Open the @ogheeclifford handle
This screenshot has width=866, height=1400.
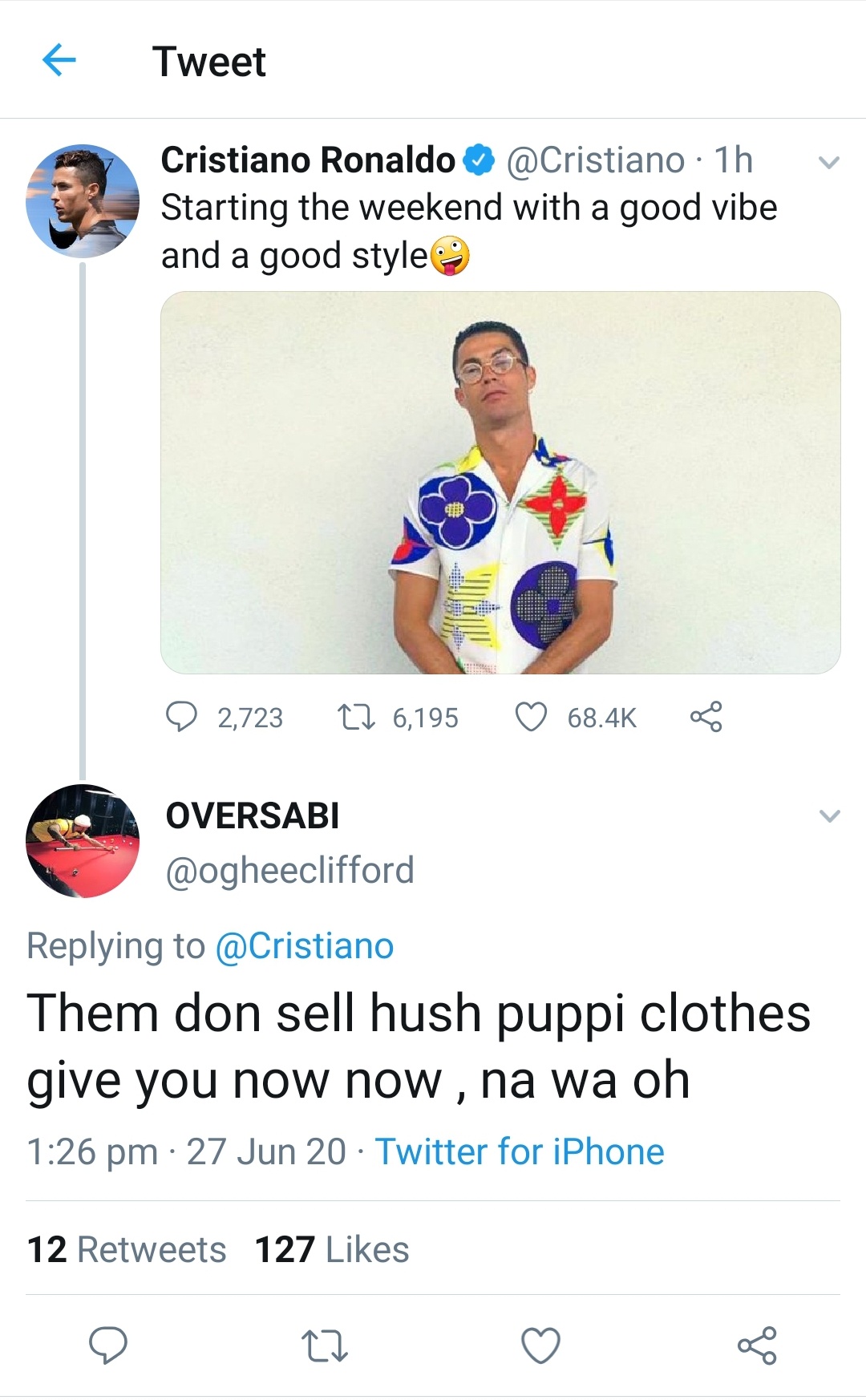(x=289, y=870)
